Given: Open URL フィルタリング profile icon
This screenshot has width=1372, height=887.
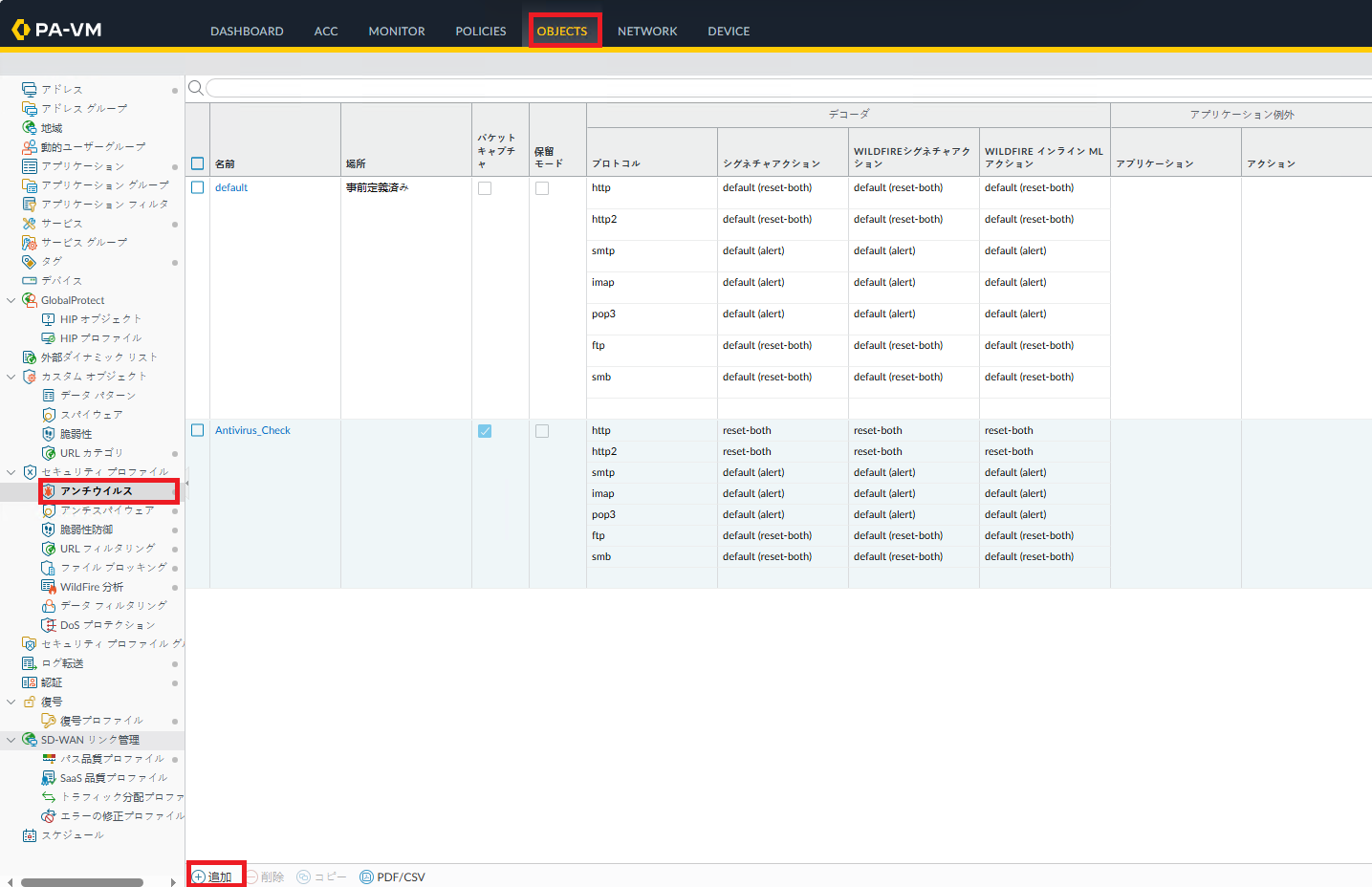Looking at the screenshot, I should click(x=49, y=549).
